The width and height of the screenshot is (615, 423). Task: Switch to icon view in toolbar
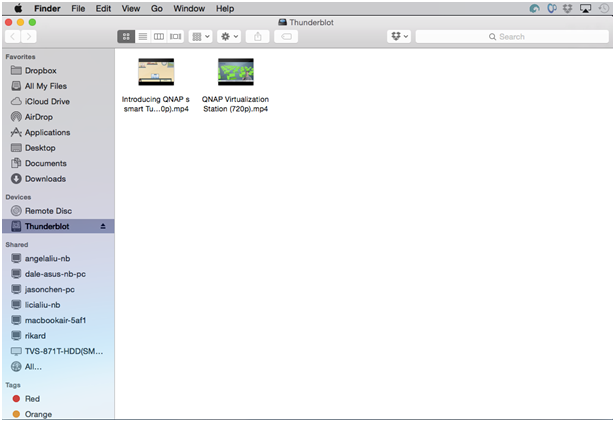(127, 36)
